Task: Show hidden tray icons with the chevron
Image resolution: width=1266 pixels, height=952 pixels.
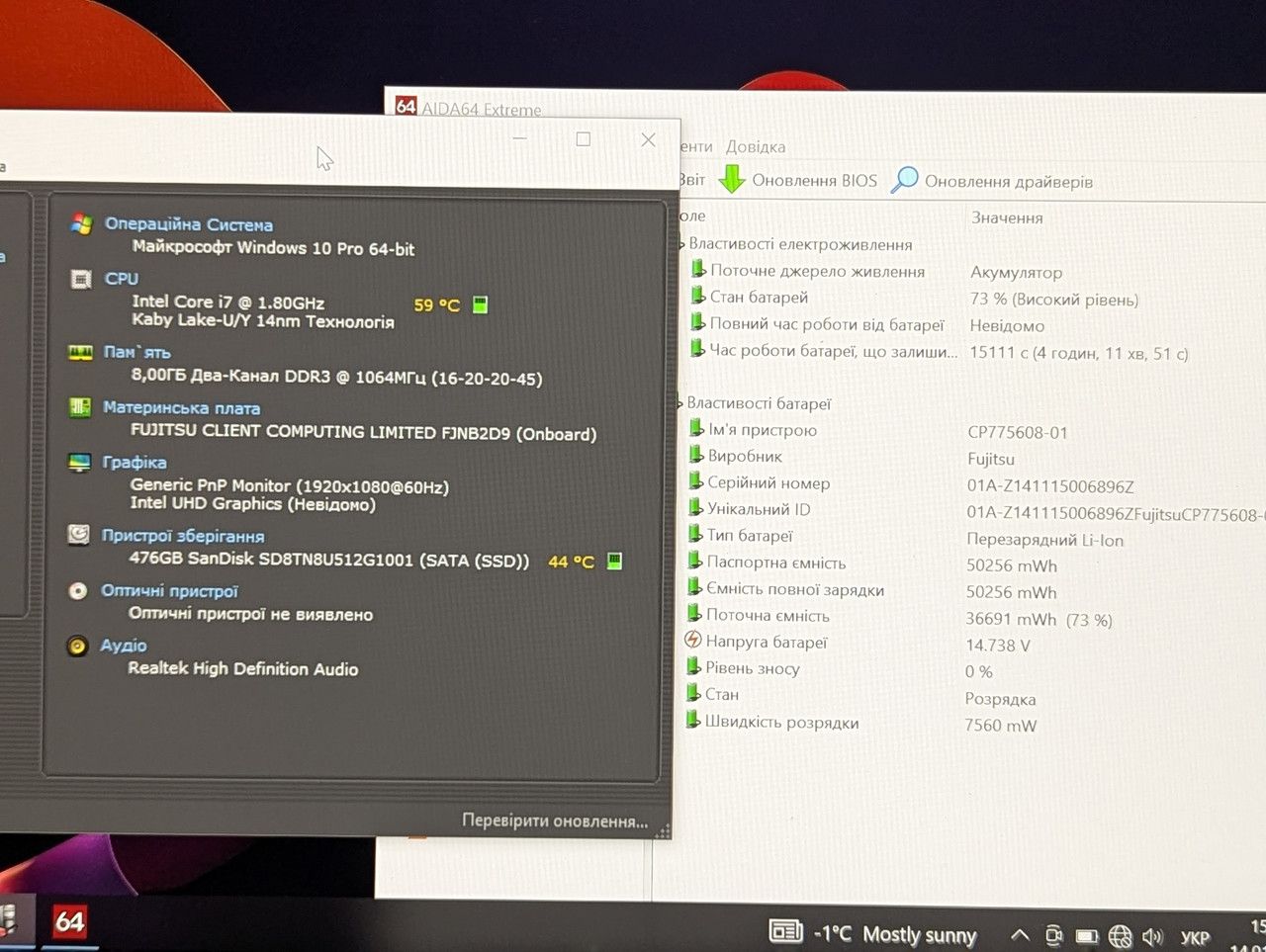Action: [x=1020, y=934]
